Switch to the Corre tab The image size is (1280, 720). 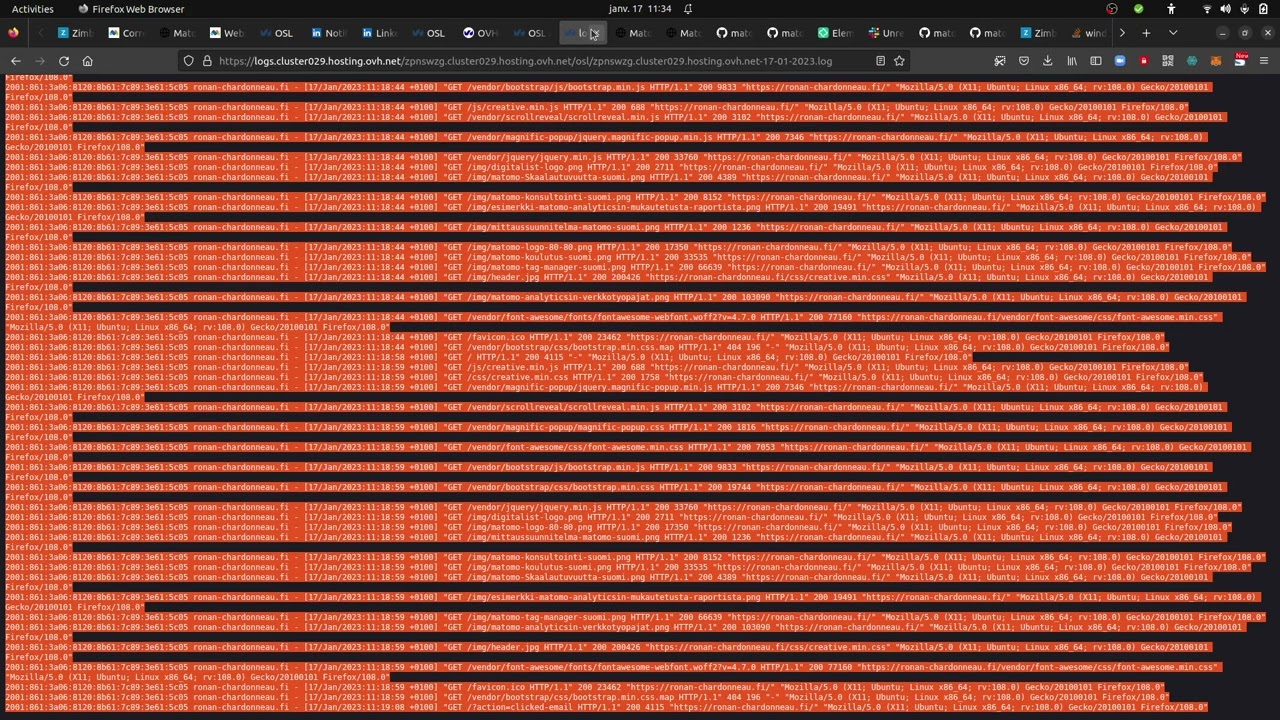[x=127, y=33]
